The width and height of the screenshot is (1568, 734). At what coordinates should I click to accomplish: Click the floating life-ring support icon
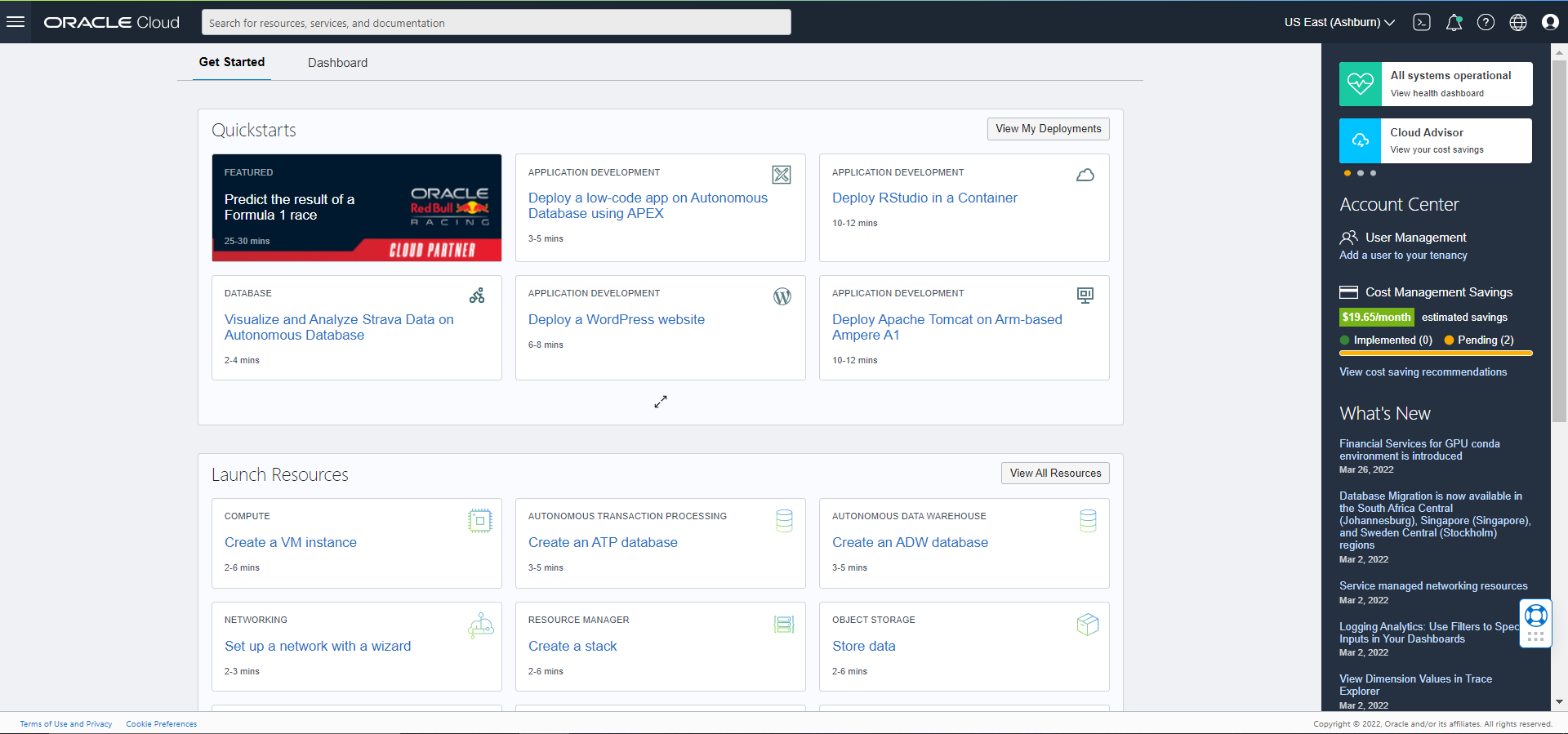click(x=1535, y=616)
